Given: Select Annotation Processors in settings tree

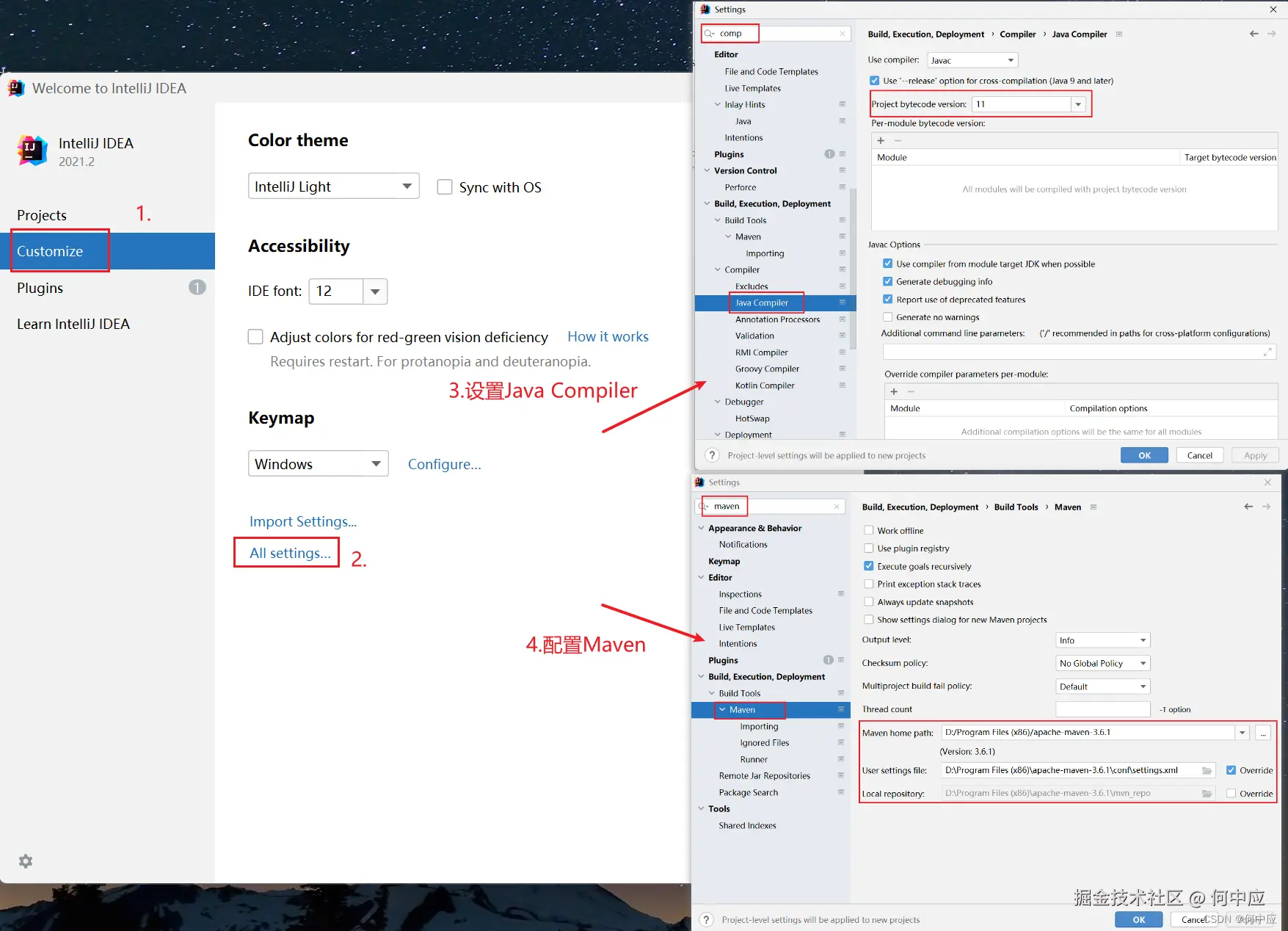Looking at the screenshot, I should [777, 319].
